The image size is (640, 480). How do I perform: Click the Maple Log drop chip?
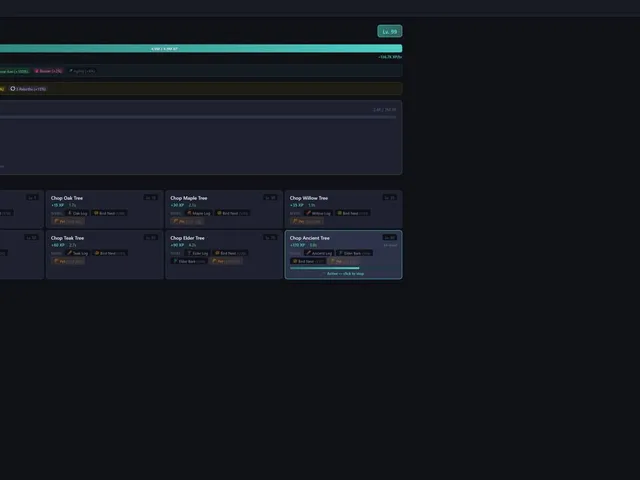point(199,213)
